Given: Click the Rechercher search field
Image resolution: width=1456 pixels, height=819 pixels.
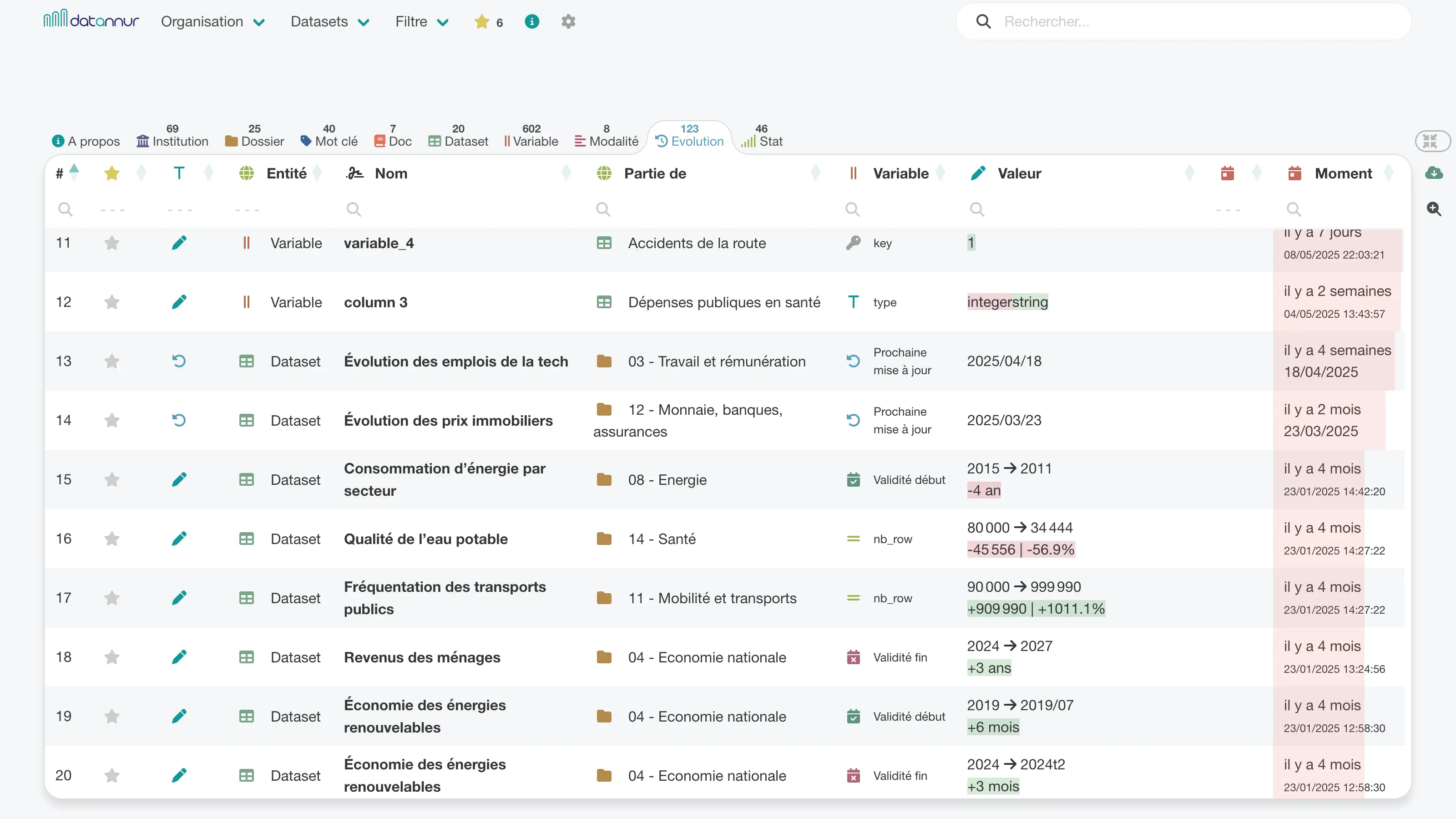Looking at the screenshot, I should (x=1183, y=21).
